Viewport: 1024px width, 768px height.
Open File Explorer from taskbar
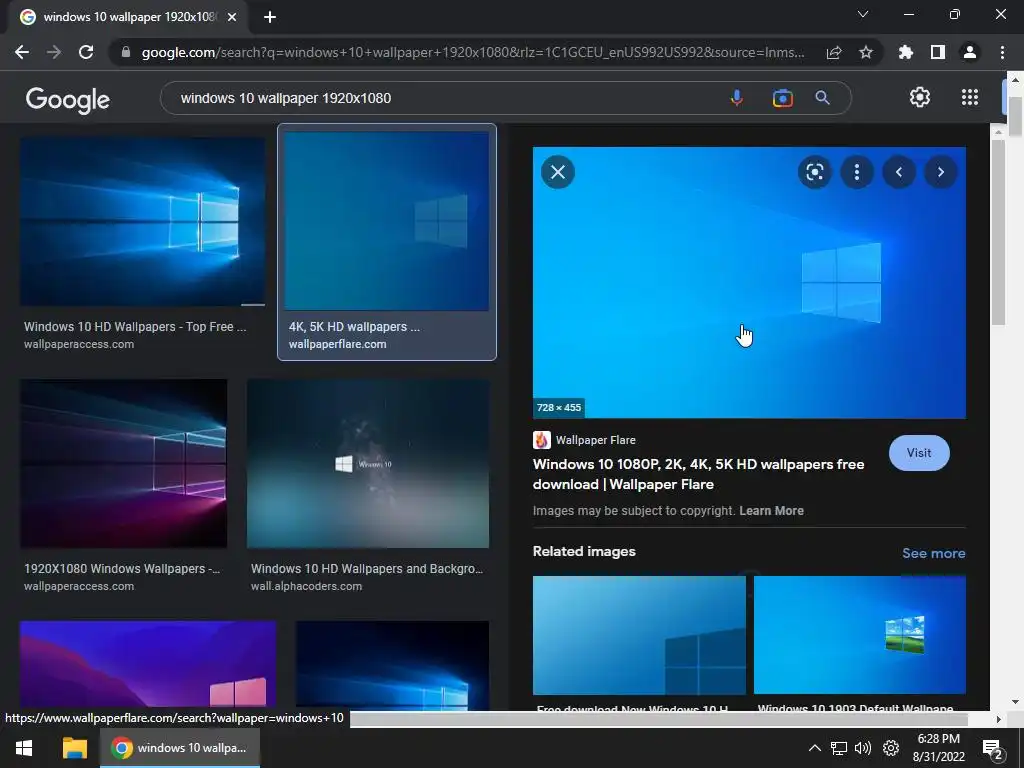tap(74, 748)
